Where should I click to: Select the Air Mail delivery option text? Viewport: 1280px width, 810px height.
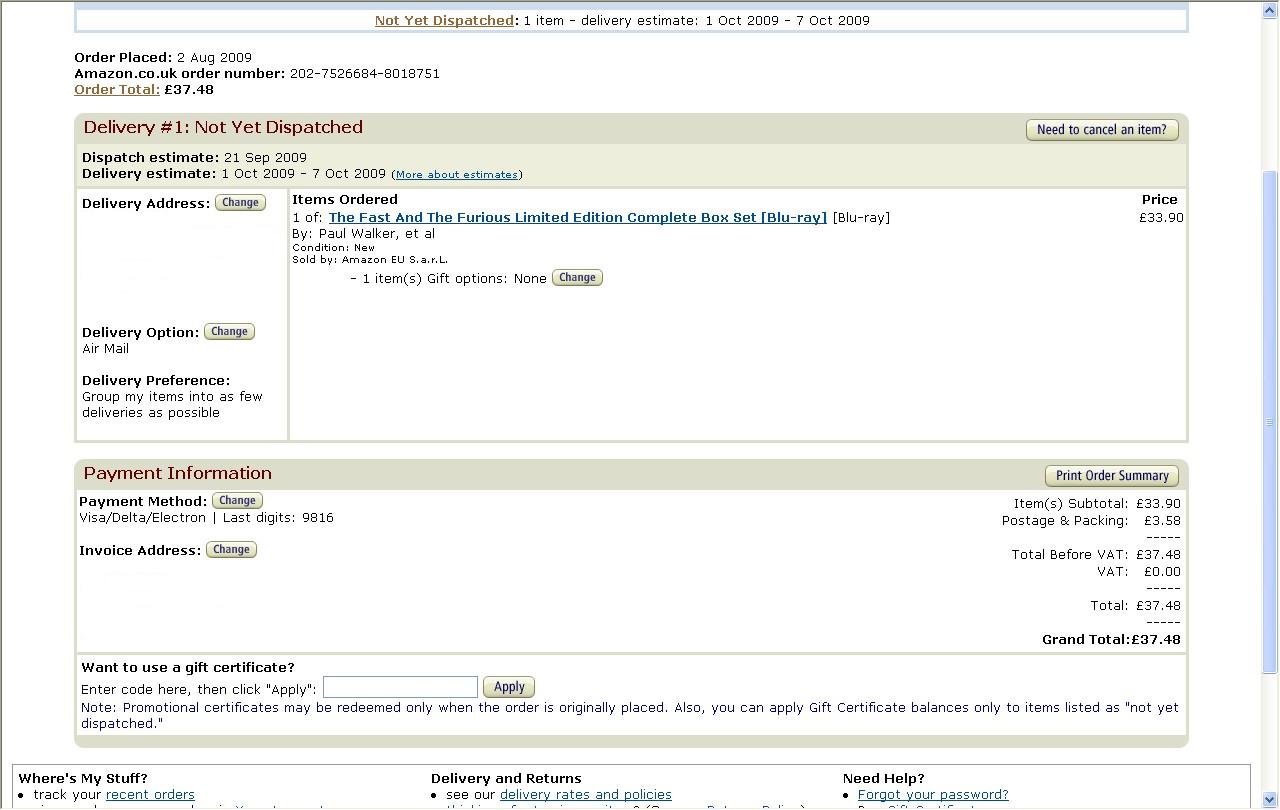pyautogui.click(x=105, y=348)
